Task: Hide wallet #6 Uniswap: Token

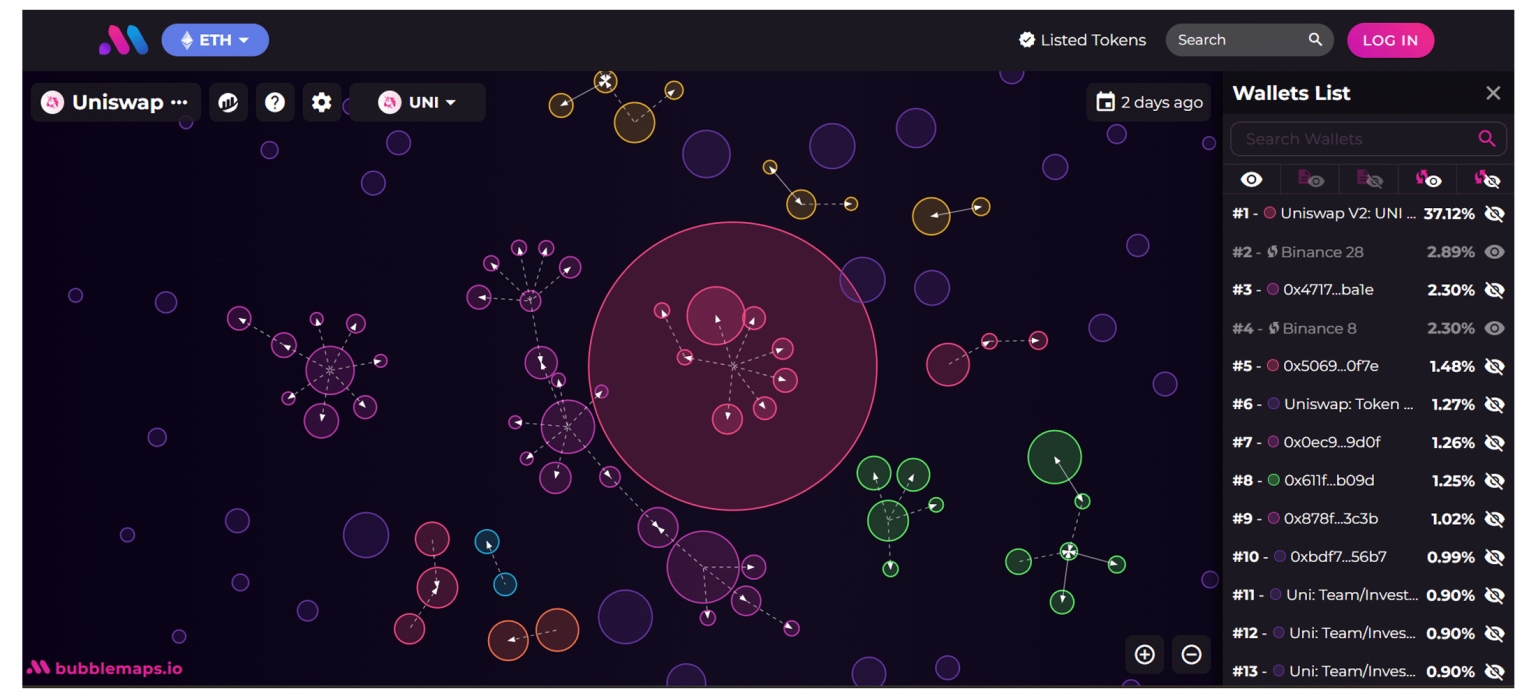Action: click(1494, 404)
